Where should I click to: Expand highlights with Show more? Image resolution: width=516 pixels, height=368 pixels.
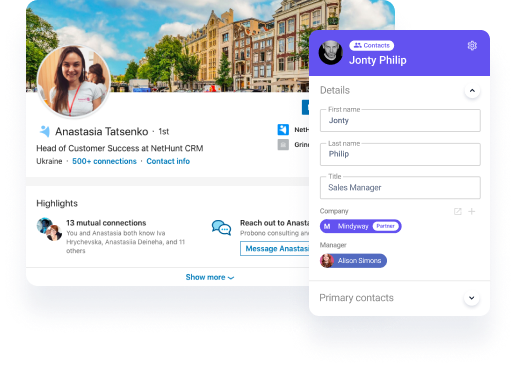coord(210,277)
